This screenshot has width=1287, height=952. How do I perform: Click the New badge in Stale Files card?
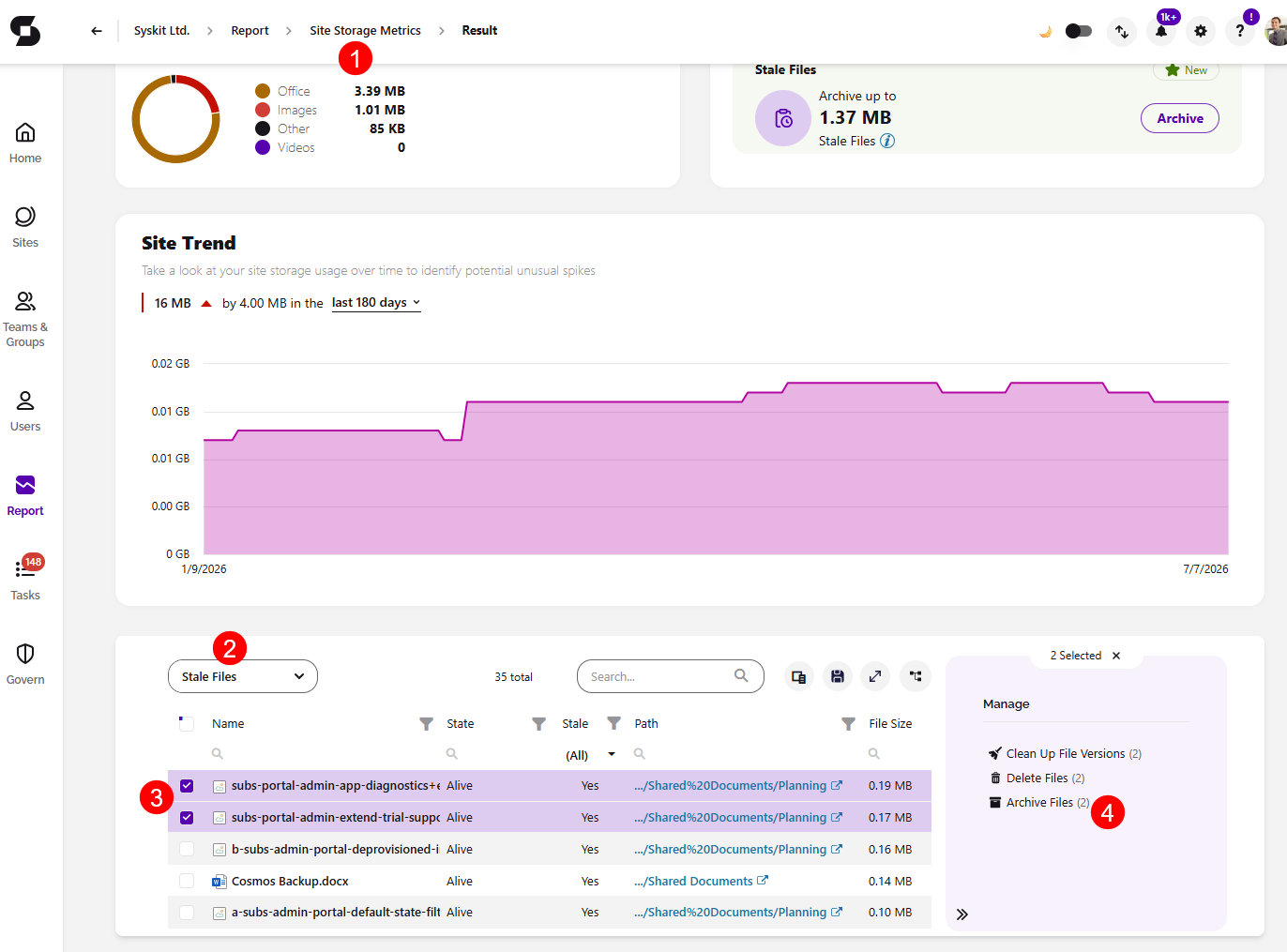(1186, 70)
